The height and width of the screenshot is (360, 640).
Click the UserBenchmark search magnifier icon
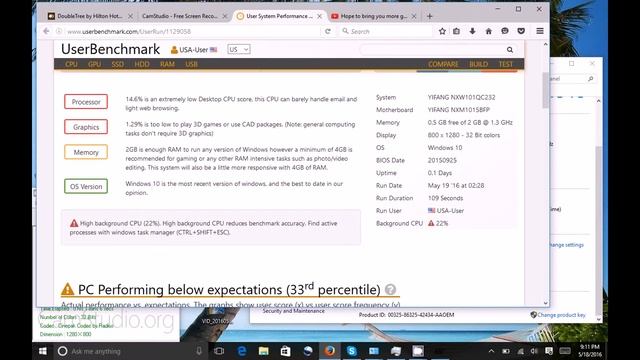point(510,50)
